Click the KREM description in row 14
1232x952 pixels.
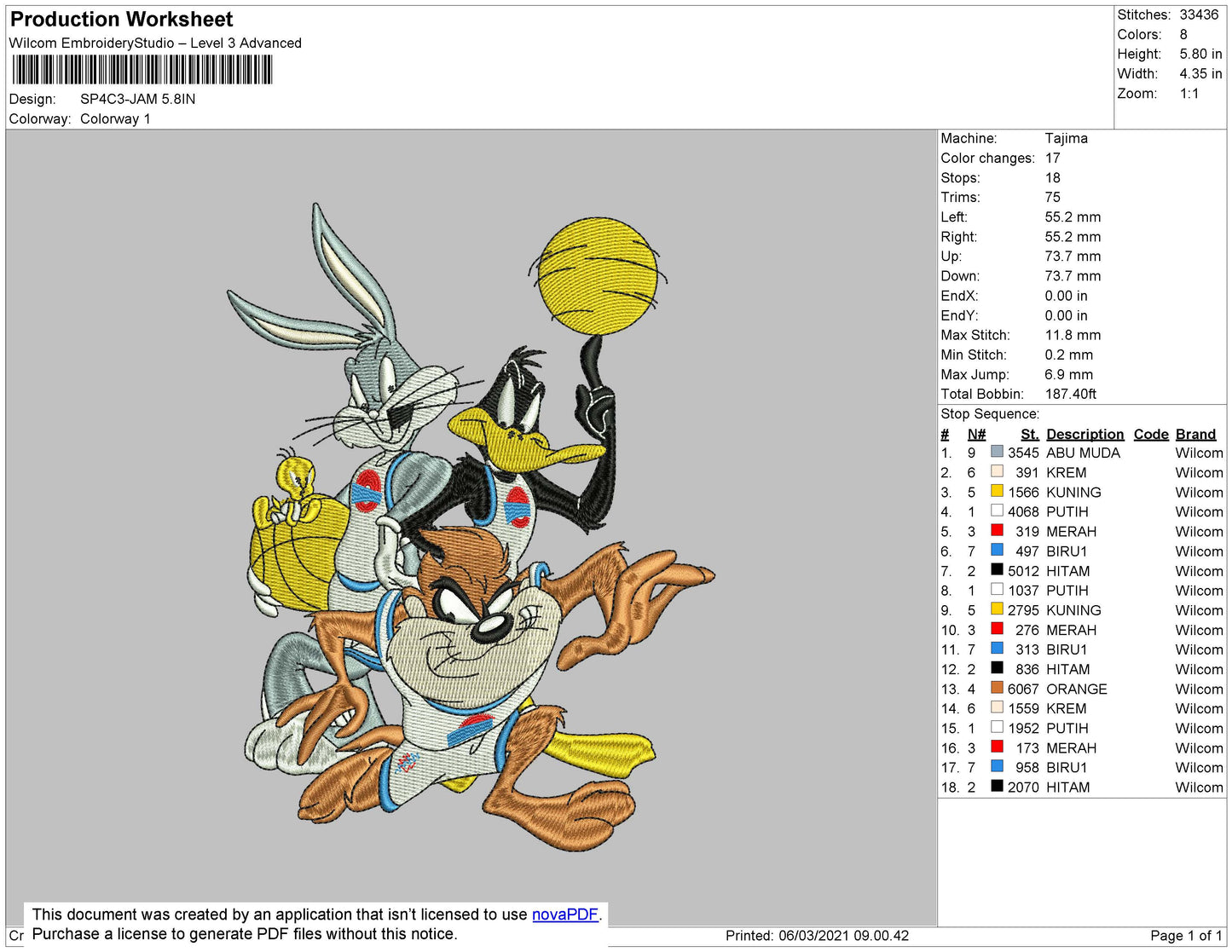tap(1066, 708)
